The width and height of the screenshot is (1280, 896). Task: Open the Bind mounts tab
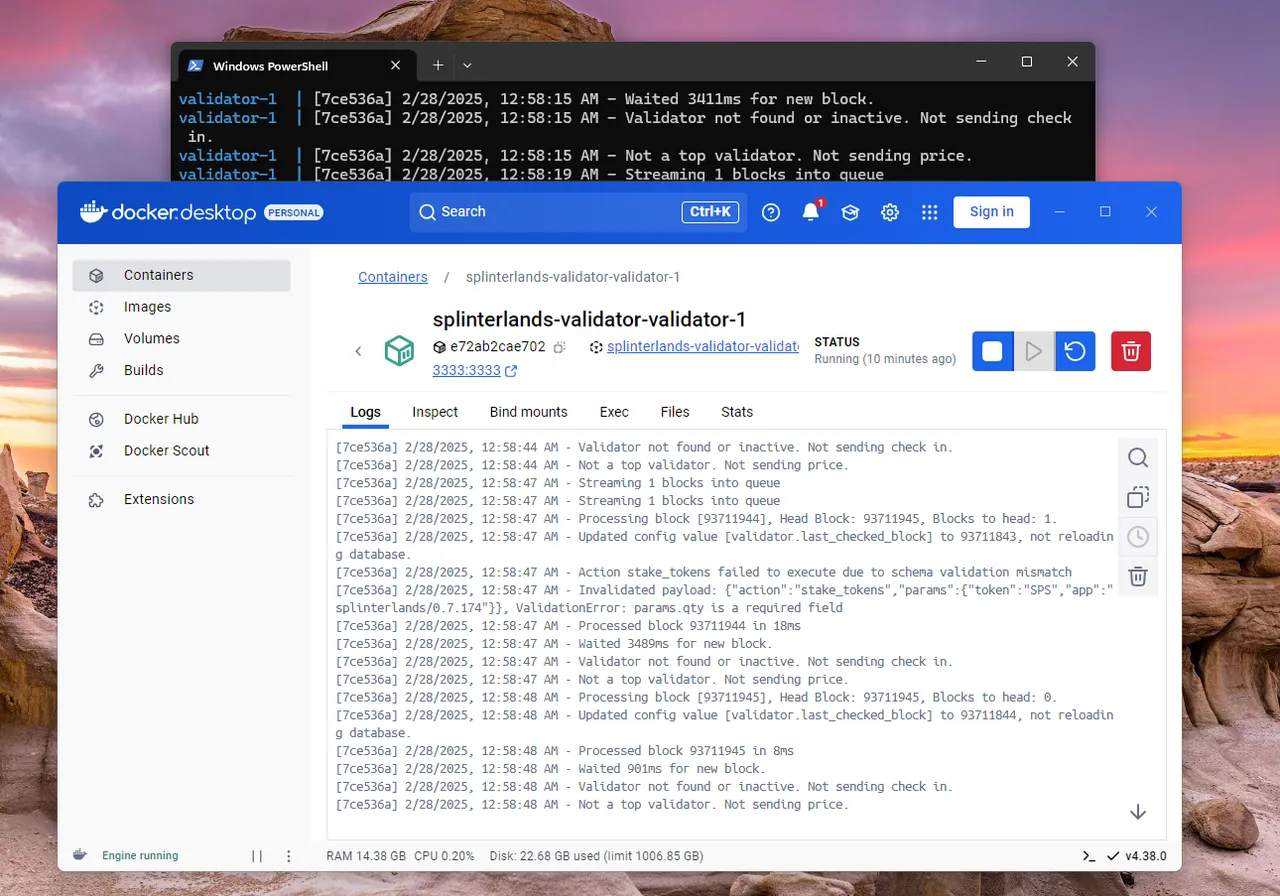[x=528, y=412]
